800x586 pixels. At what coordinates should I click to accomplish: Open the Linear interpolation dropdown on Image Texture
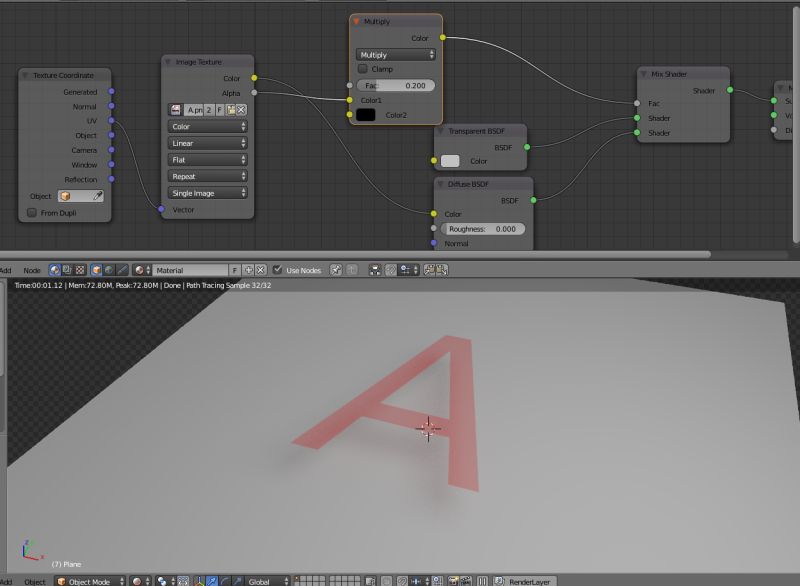[x=207, y=142]
